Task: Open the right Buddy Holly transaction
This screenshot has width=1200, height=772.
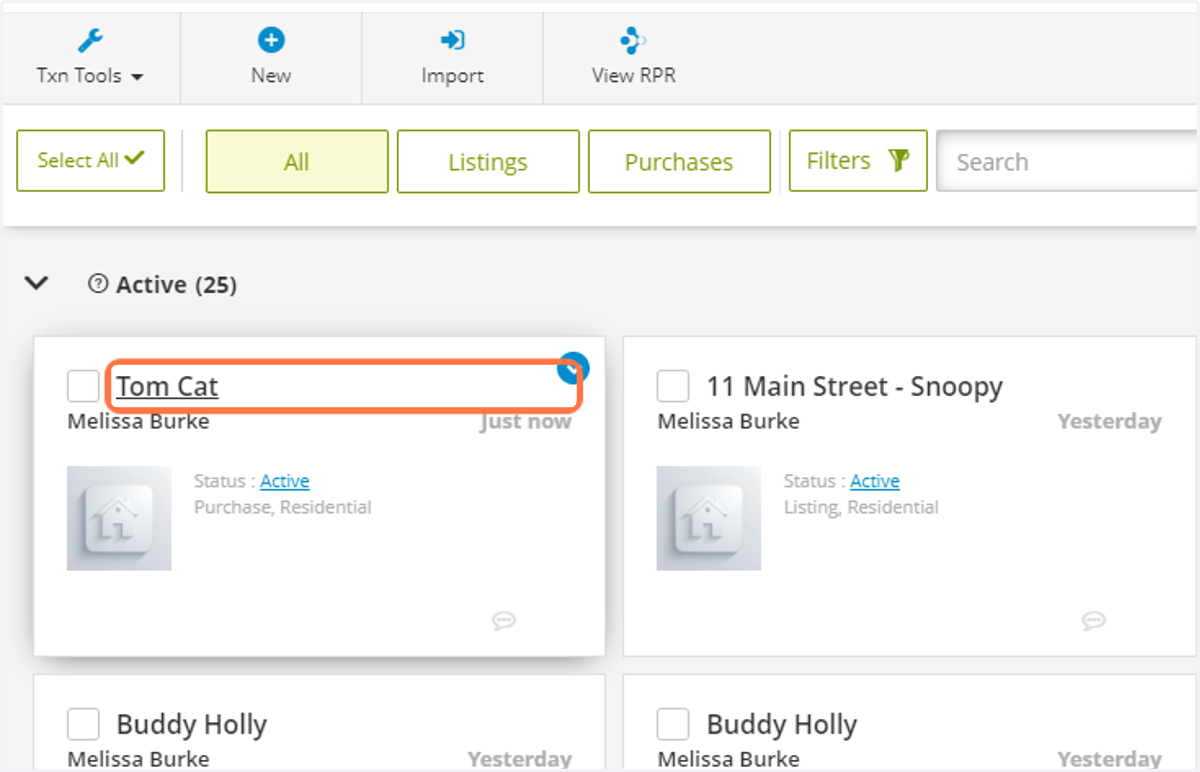Action: tap(782, 724)
